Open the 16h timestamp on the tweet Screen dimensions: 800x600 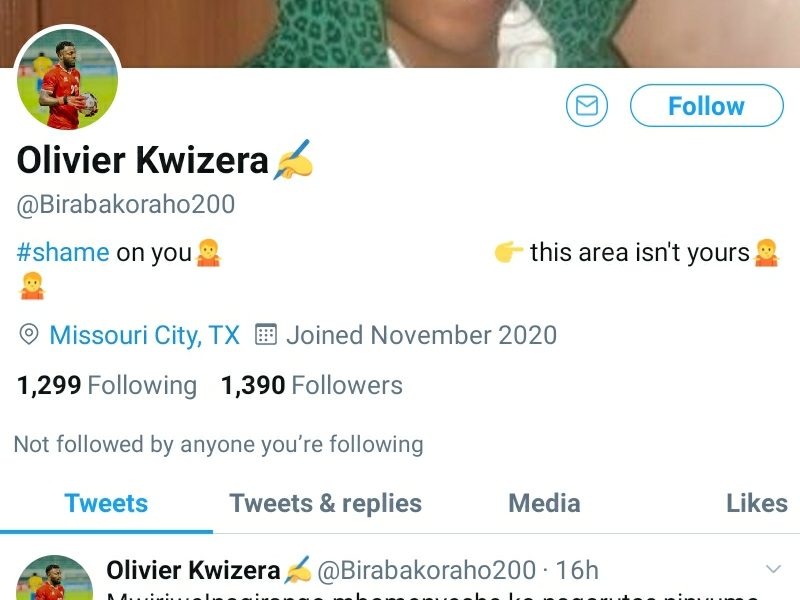click(577, 571)
